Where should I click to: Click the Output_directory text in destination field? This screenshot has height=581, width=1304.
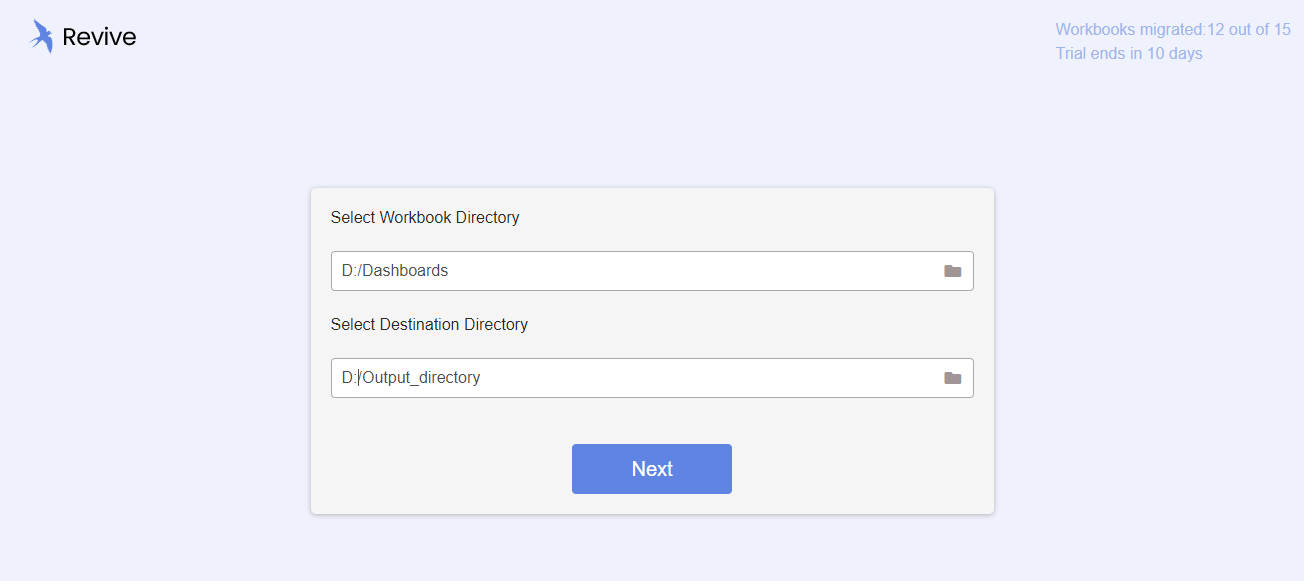point(421,378)
